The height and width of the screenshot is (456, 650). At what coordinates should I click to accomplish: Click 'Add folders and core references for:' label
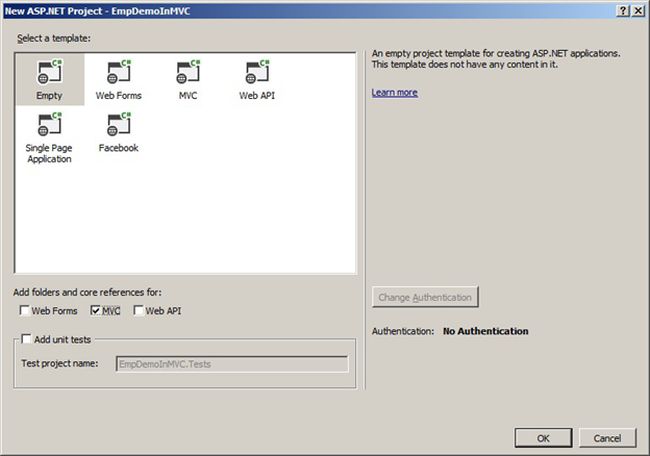pyautogui.click(x=87, y=292)
